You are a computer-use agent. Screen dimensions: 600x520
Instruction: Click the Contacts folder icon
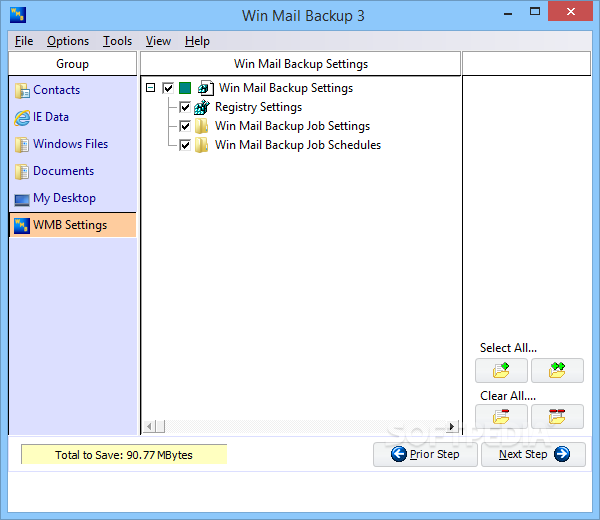coord(22,91)
